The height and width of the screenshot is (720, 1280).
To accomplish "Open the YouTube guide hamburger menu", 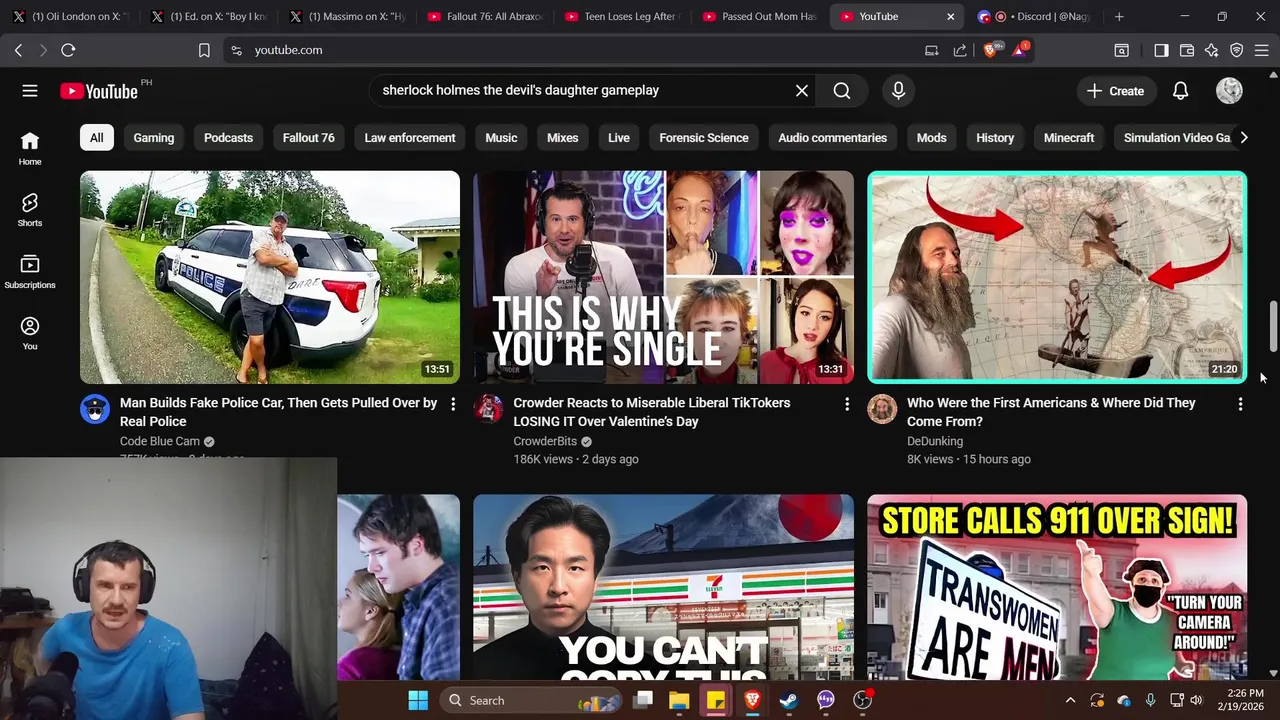I will (30, 91).
